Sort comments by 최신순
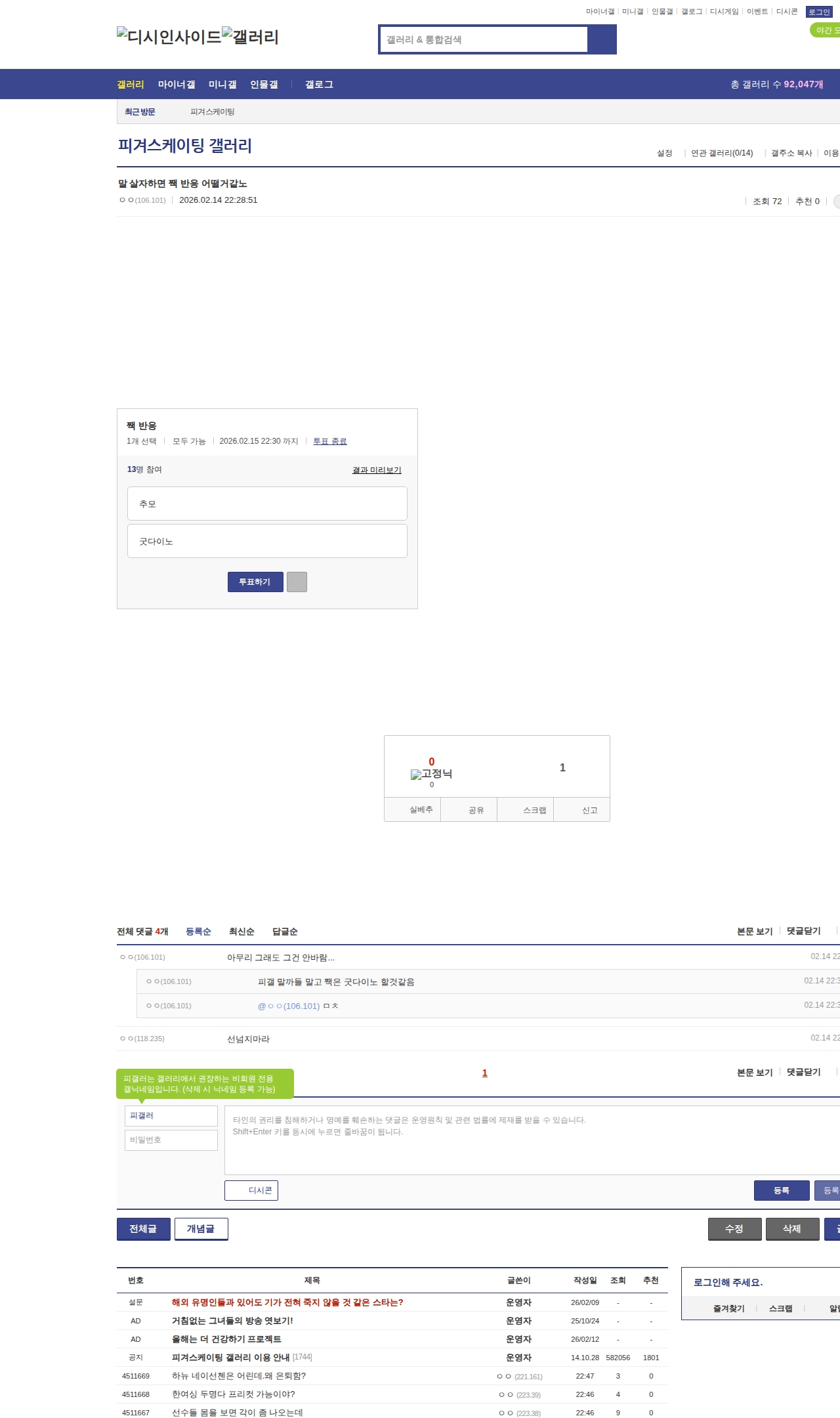Screen dimensions: 840x1418 click(241, 932)
